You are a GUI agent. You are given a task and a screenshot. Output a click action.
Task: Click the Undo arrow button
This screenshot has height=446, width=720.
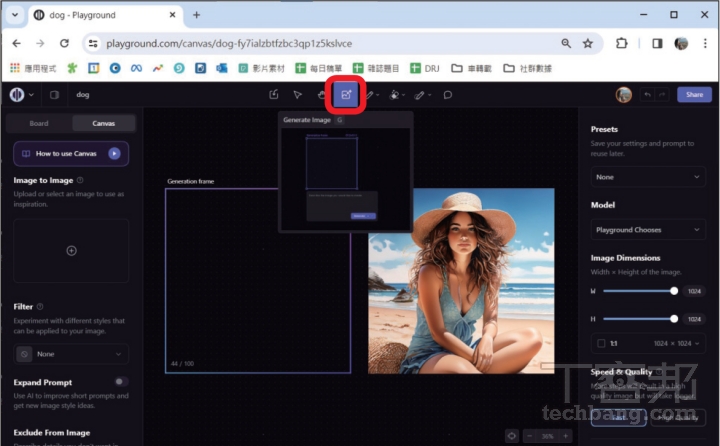click(647, 95)
